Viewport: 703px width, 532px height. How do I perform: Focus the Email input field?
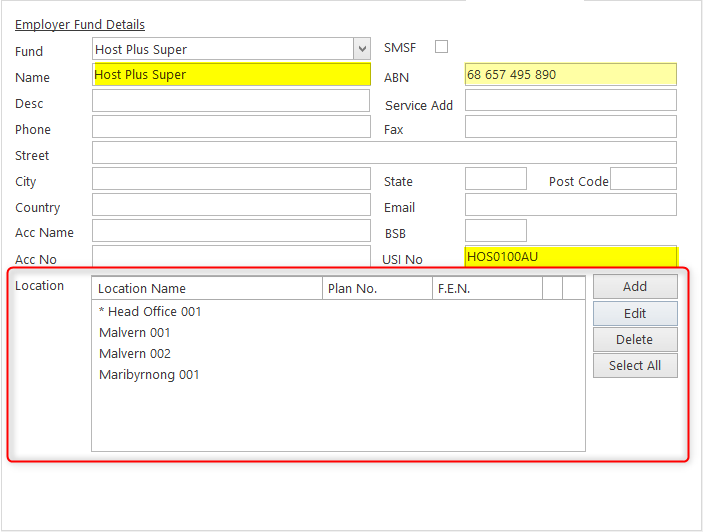570,205
